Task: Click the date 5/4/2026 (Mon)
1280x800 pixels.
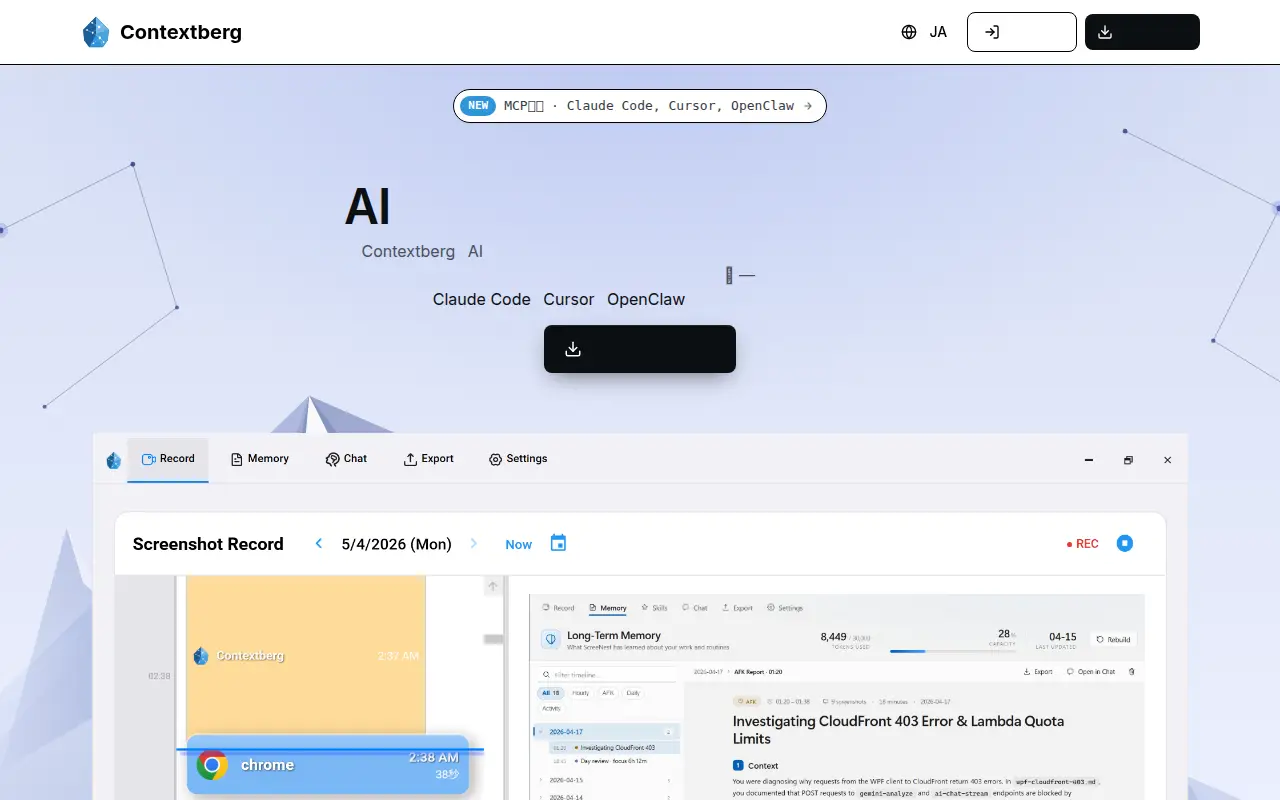Action: (396, 544)
